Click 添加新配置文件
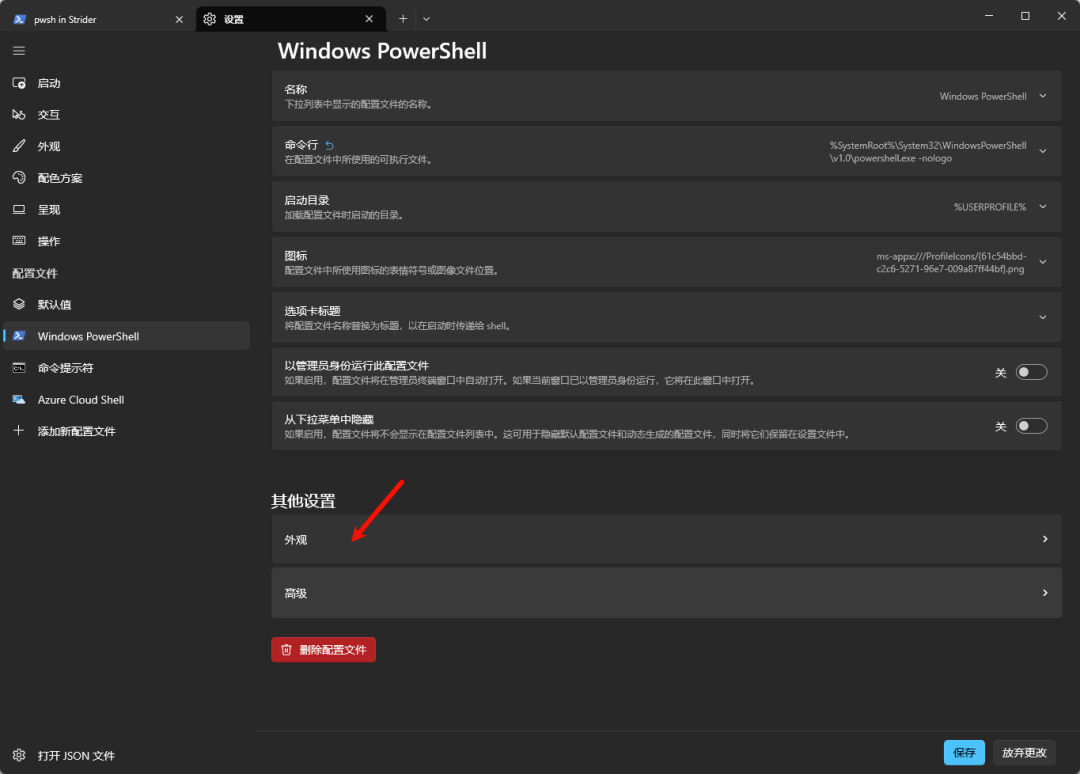The image size is (1080, 774). coord(127,431)
